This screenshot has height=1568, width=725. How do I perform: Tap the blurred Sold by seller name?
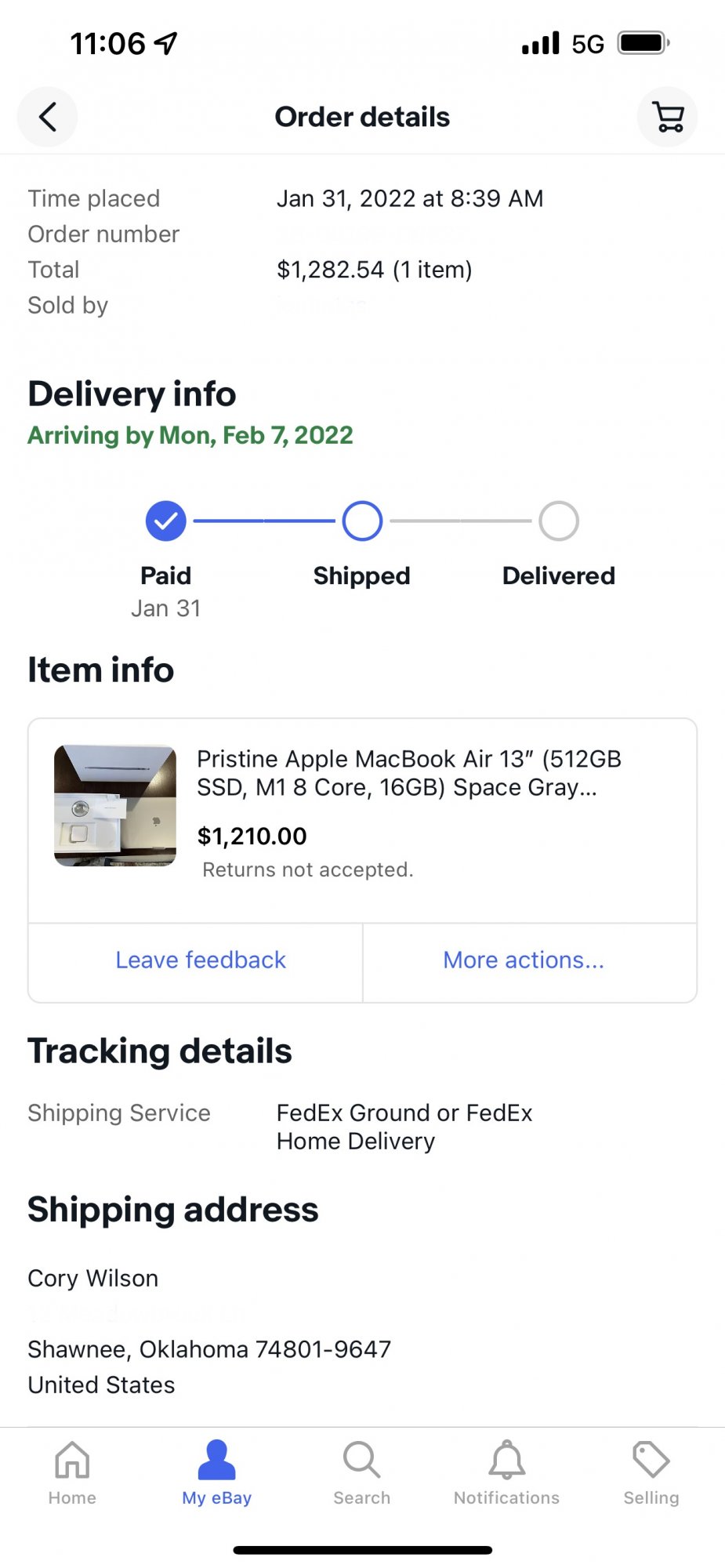tap(323, 305)
